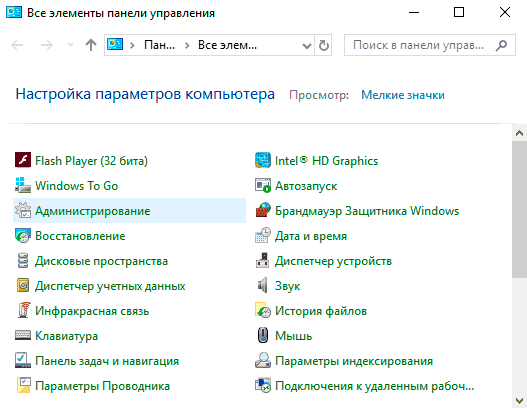Open the Диспетчер учетных данных safe icon
This screenshot has width=527, height=408.
point(23,285)
